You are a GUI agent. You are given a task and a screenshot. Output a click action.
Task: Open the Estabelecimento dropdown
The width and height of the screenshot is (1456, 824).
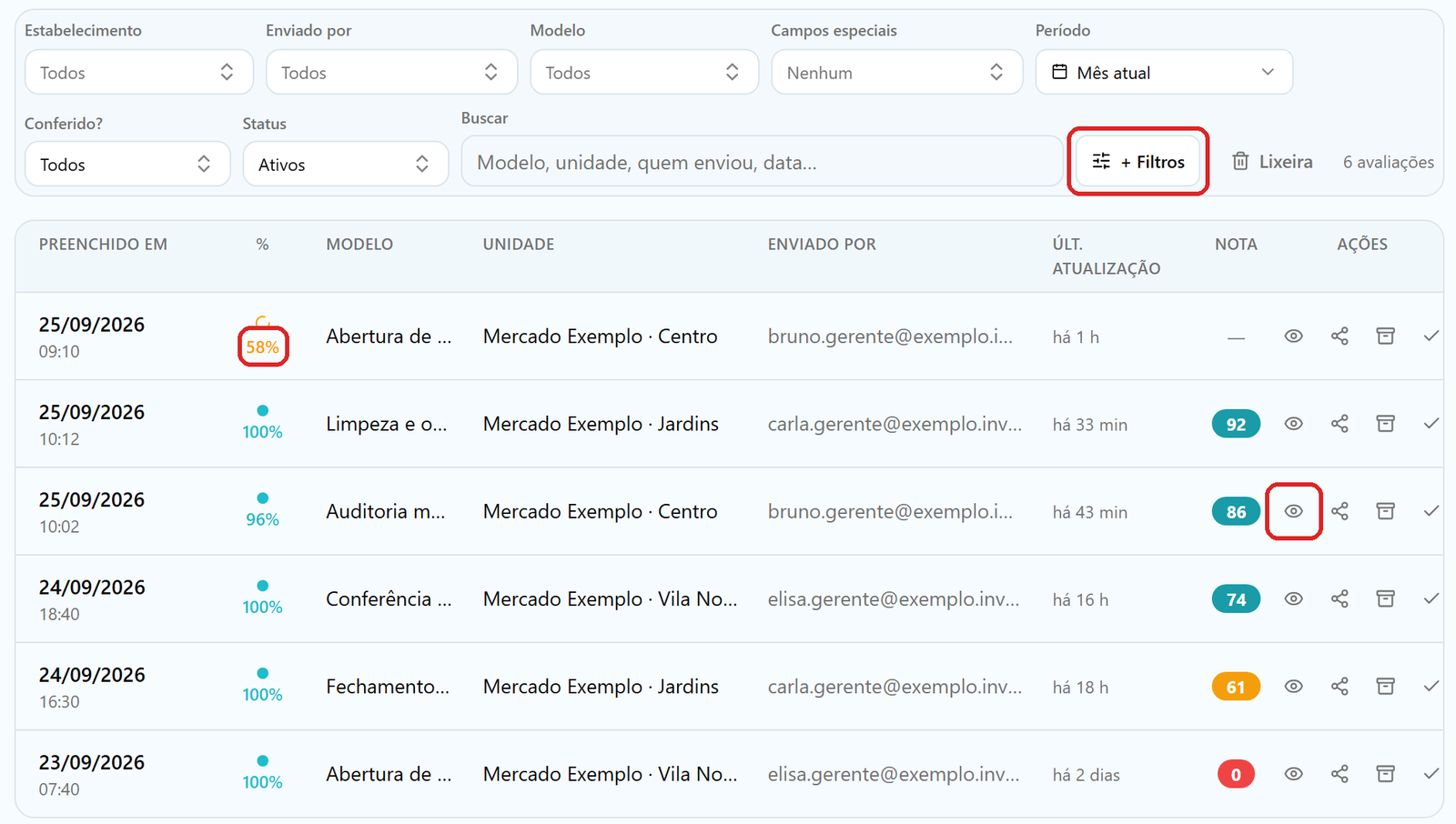pyautogui.click(x=138, y=73)
